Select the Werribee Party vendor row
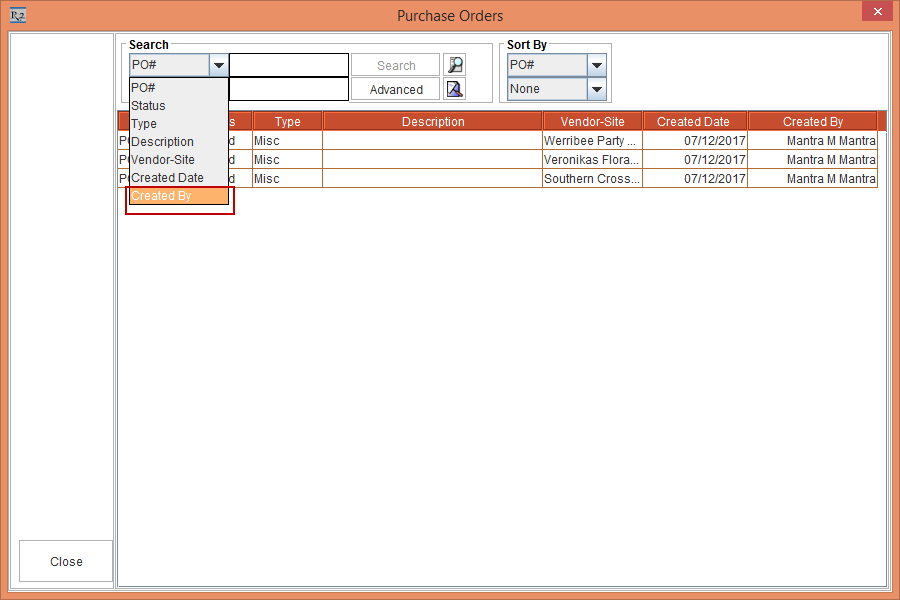This screenshot has width=900, height=600. click(590, 141)
